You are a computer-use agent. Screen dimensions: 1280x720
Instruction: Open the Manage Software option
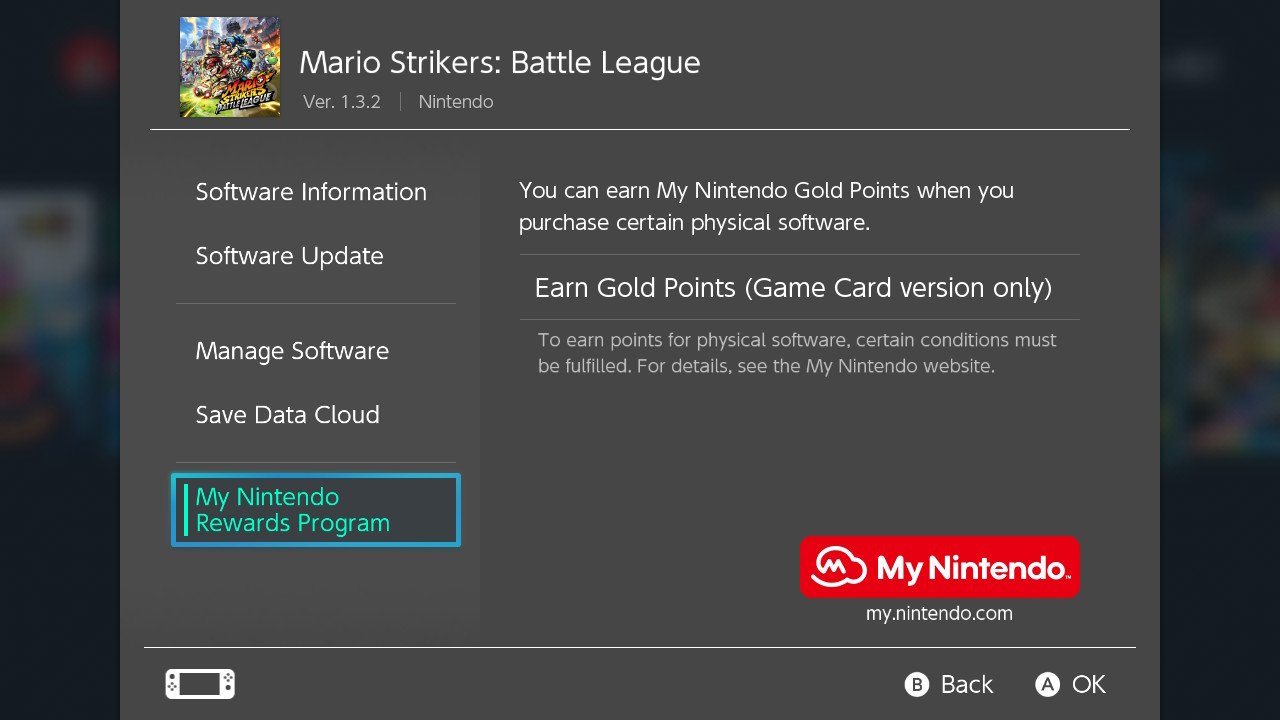292,351
